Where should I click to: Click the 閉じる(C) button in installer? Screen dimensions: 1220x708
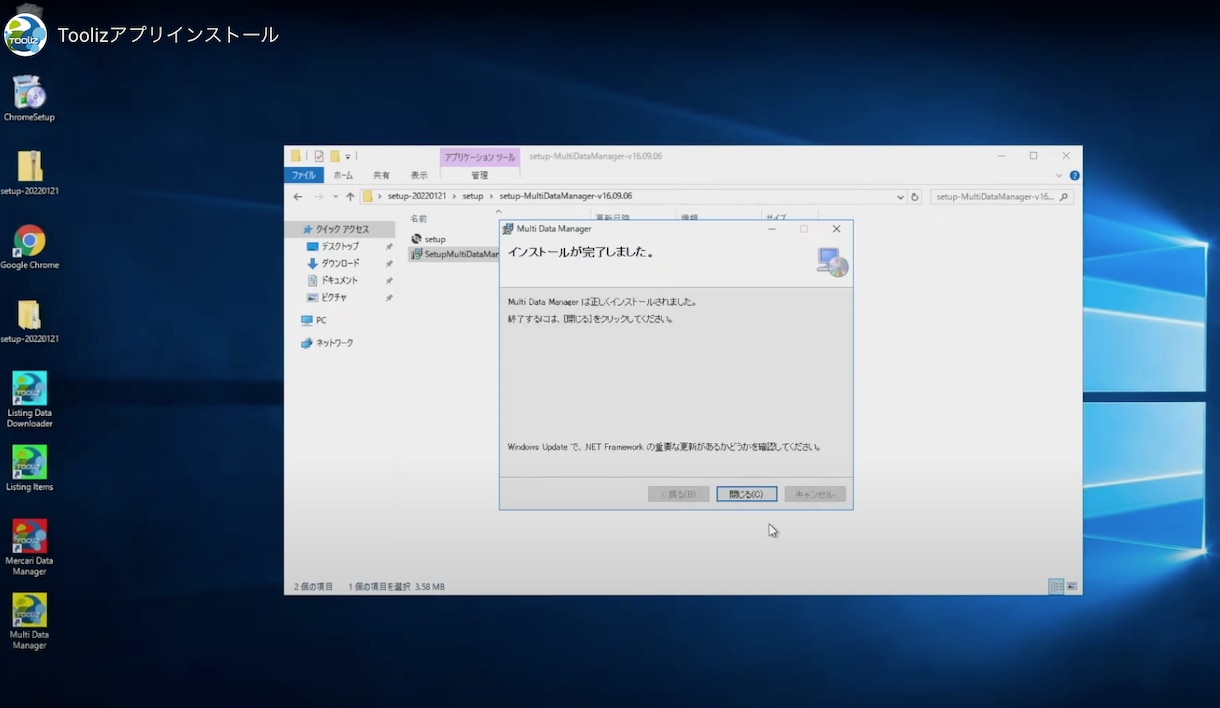coord(746,494)
